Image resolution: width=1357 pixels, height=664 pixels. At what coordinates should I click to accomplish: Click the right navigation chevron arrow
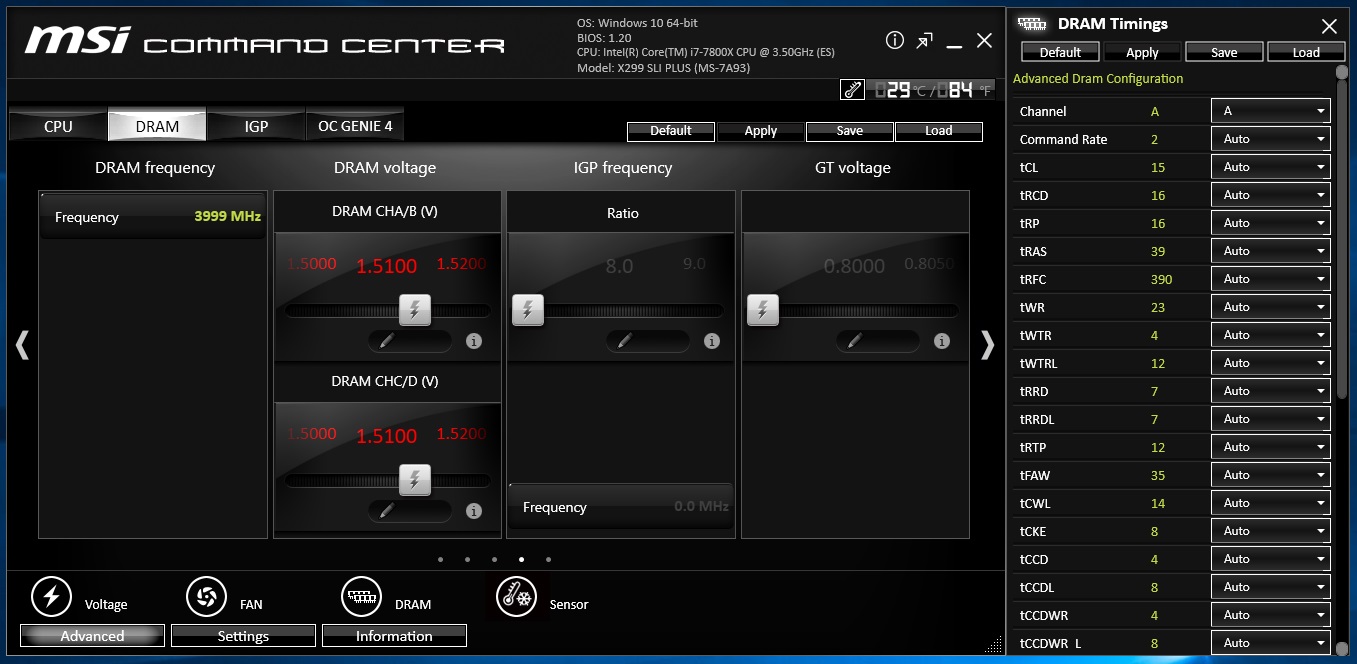988,344
